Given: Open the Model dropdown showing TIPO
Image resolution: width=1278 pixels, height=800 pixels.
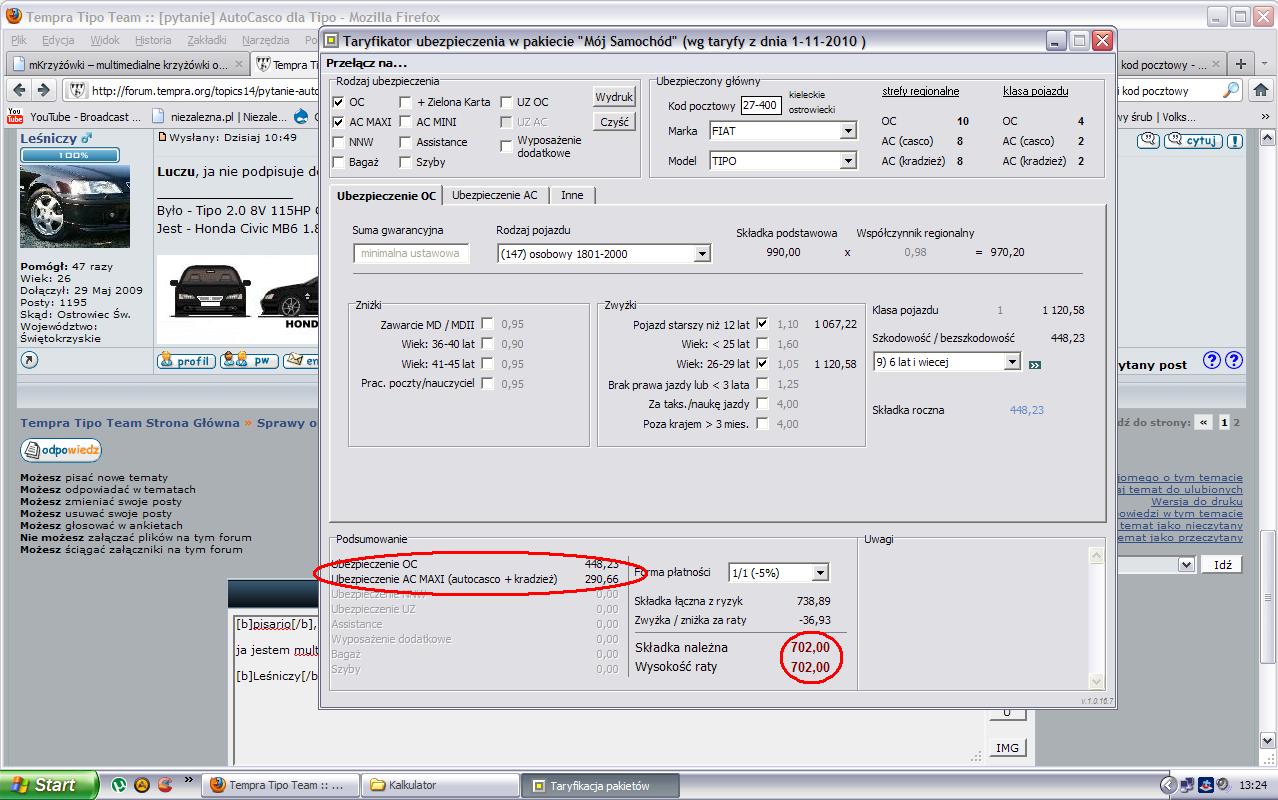Looking at the screenshot, I should (848, 160).
